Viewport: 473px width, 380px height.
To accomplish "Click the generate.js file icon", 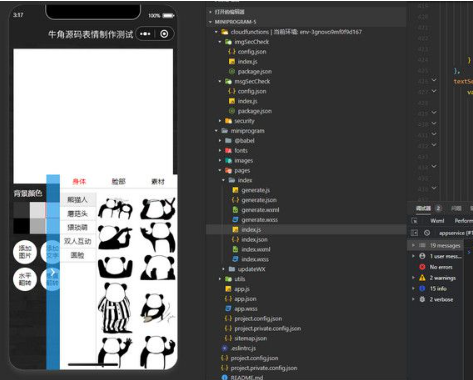I will coord(235,190).
